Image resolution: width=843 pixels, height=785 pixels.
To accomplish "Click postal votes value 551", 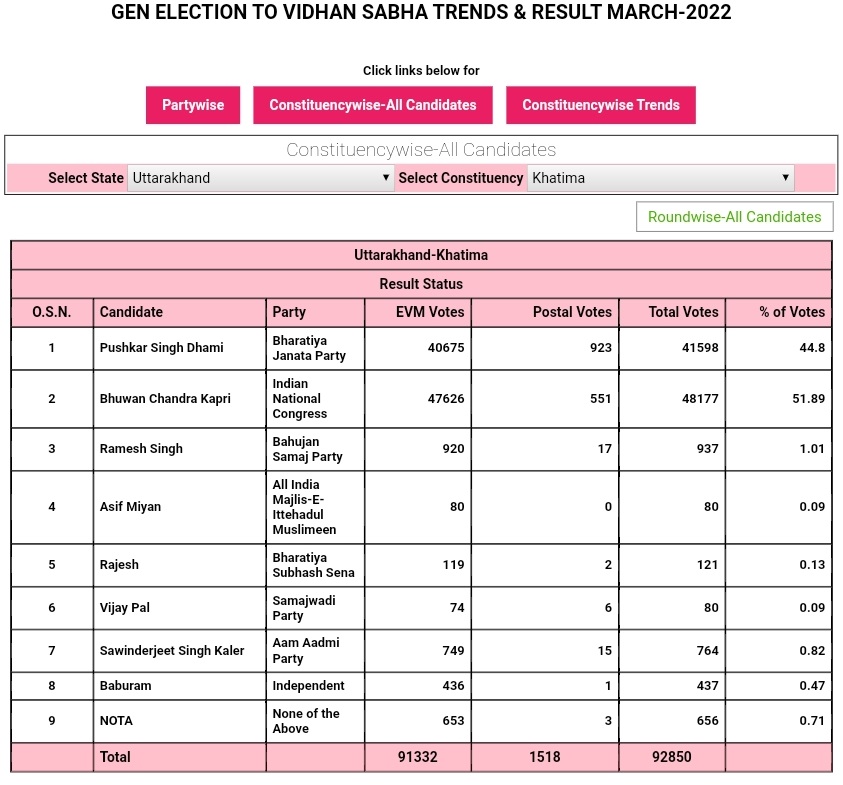I will [601, 398].
